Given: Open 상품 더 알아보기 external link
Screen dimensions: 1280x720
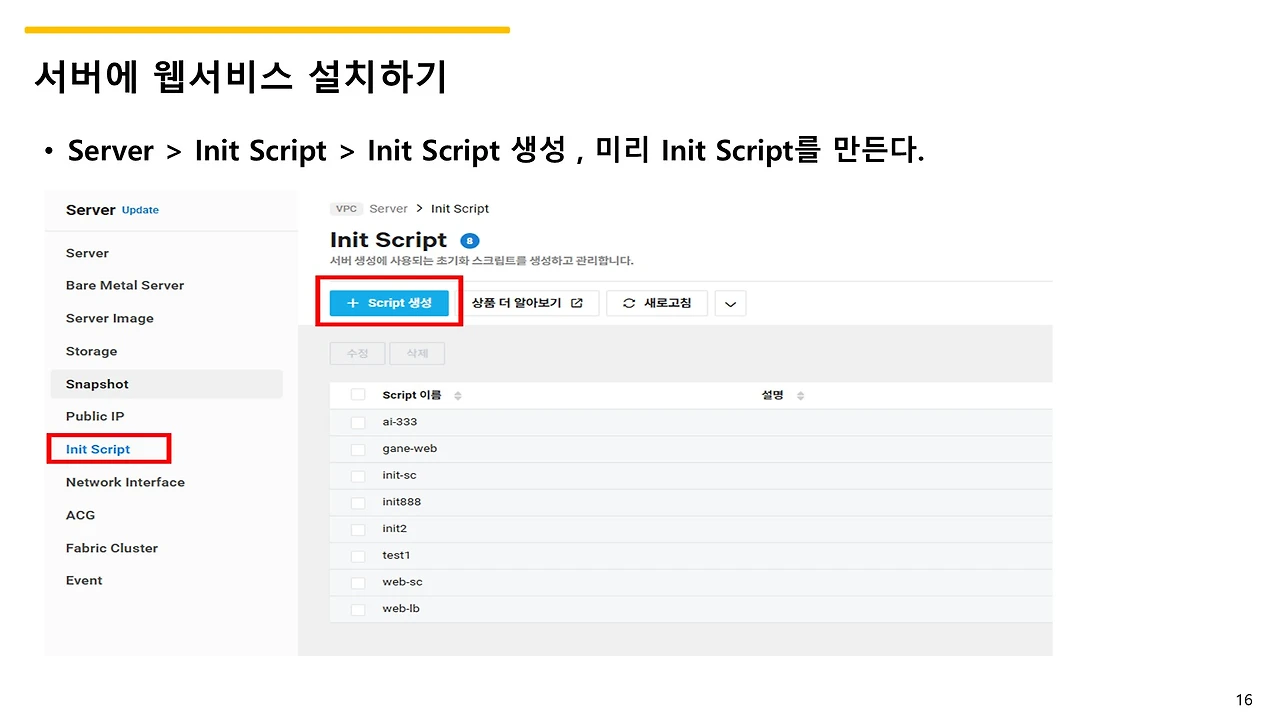Looking at the screenshot, I should (528, 303).
